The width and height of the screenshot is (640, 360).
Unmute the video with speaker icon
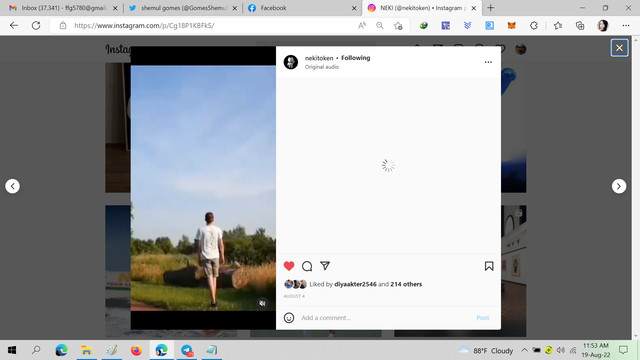262,303
